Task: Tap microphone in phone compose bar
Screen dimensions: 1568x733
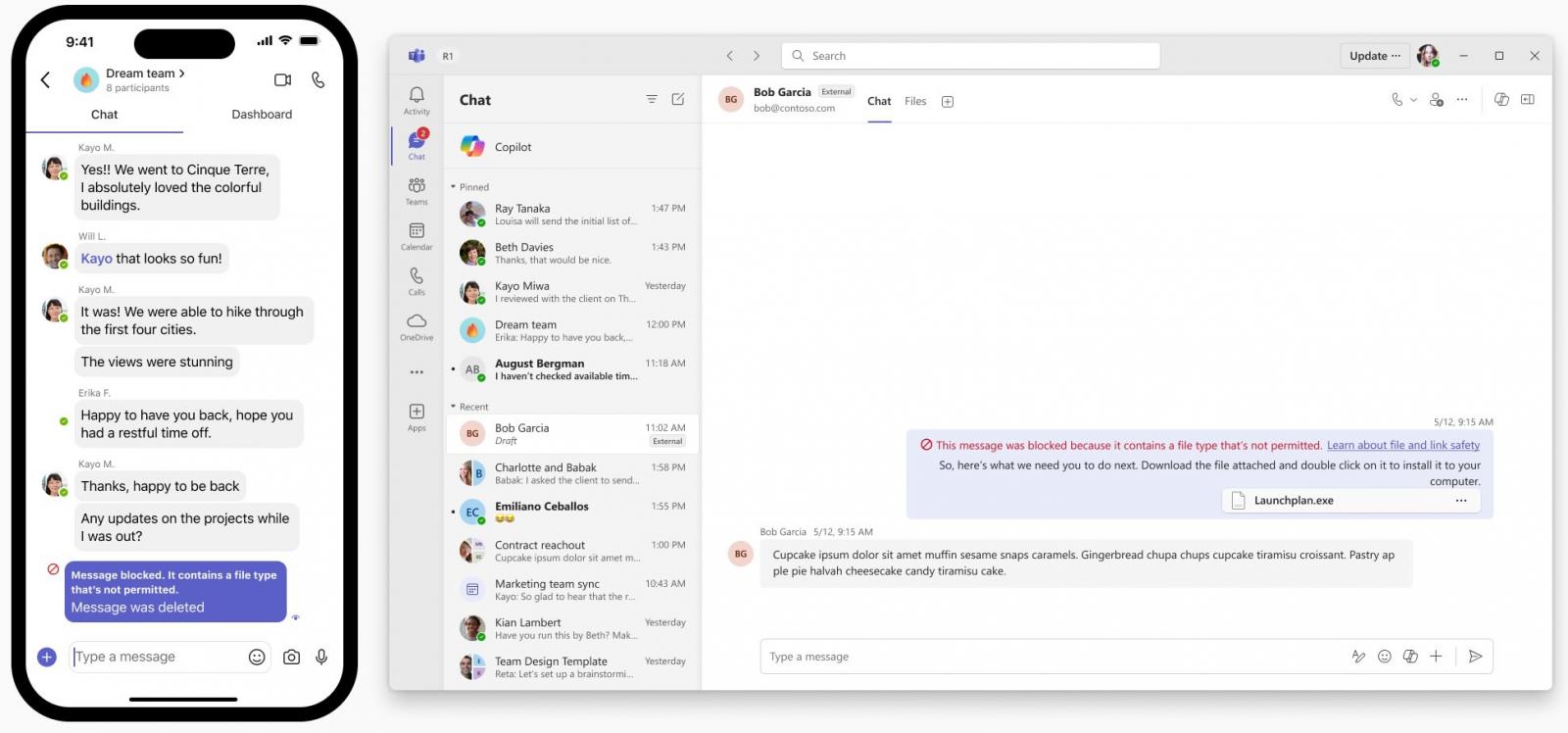Action: tap(321, 658)
